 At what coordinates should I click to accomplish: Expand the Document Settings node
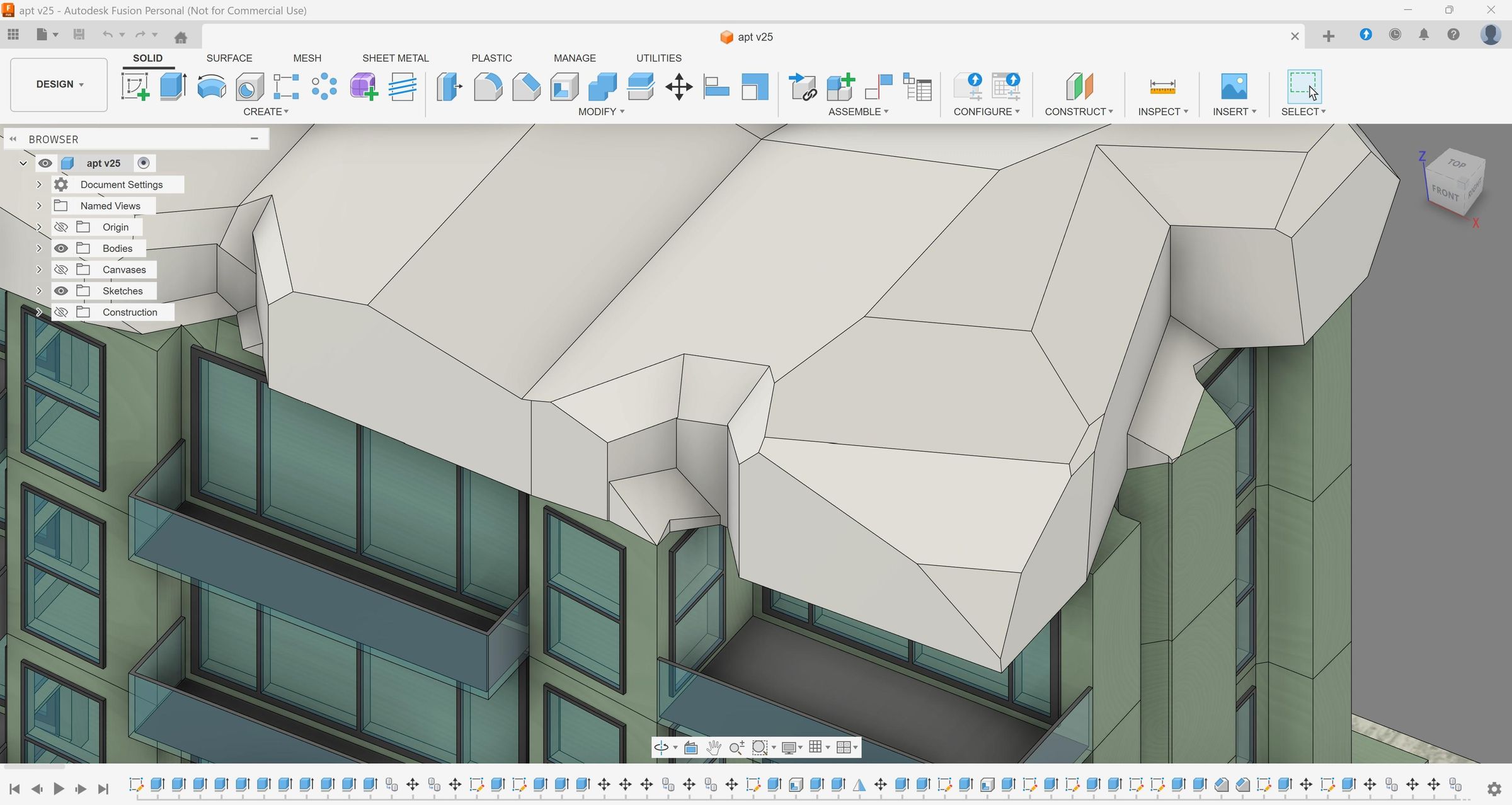tap(39, 185)
